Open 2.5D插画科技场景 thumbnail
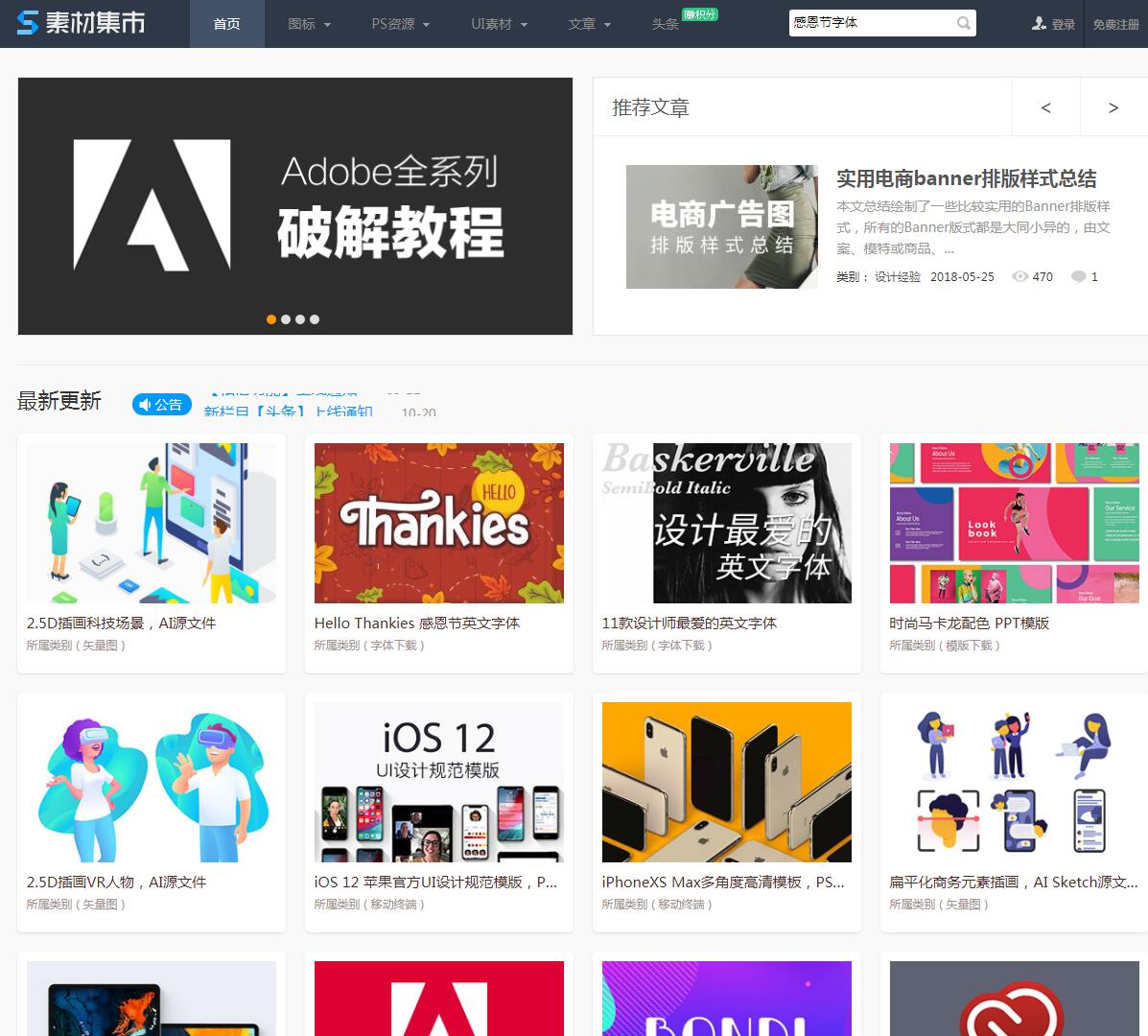Viewport: 1148px width, 1036px height. tap(152, 523)
